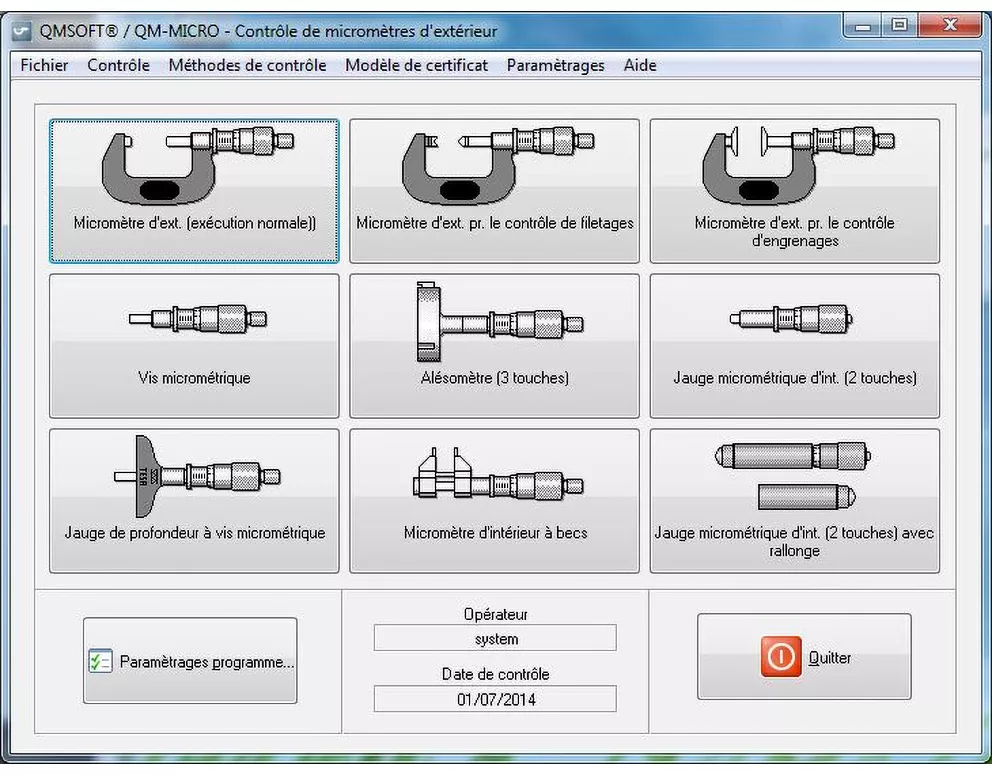Open the Fichier menu
The width and height of the screenshot is (992, 775).
(44, 65)
